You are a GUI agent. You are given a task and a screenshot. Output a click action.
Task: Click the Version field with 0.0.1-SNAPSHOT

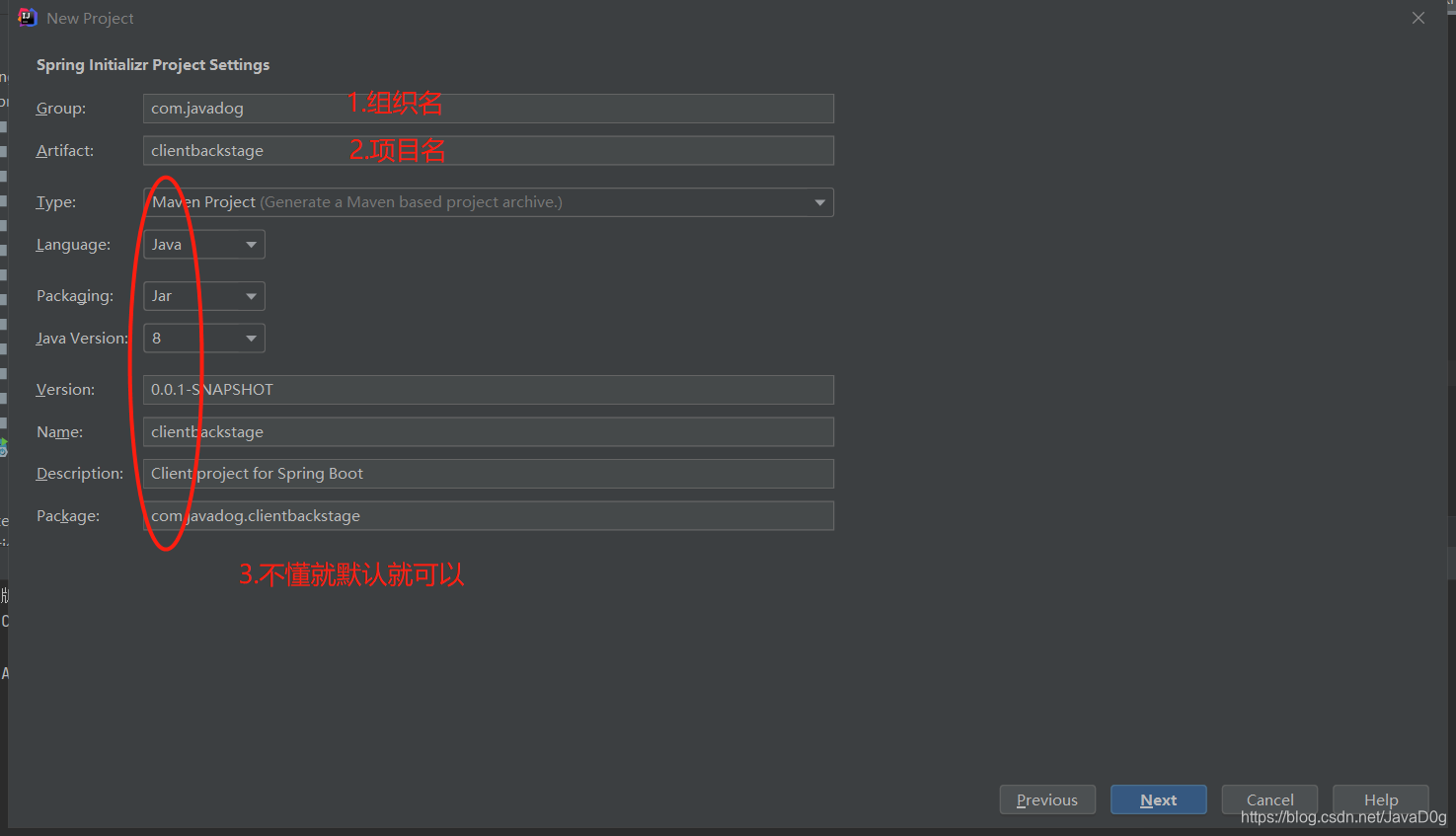pyautogui.click(x=489, y=390)
